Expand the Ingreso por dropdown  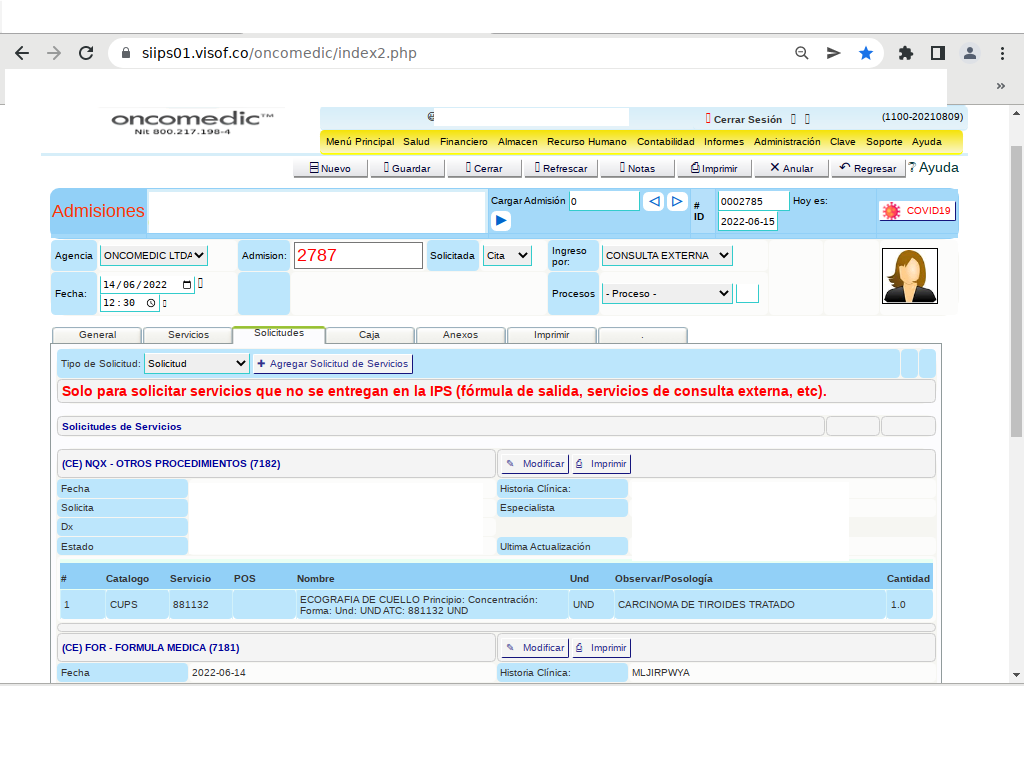667,256
